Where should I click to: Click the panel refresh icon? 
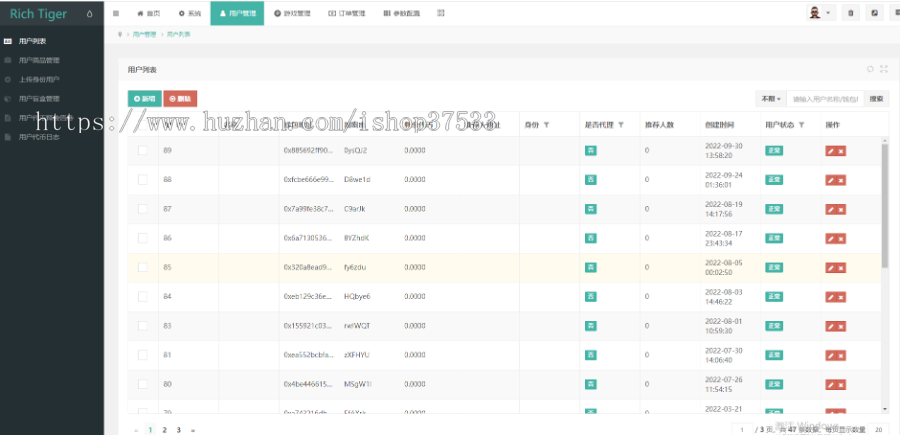click(870, 69)
